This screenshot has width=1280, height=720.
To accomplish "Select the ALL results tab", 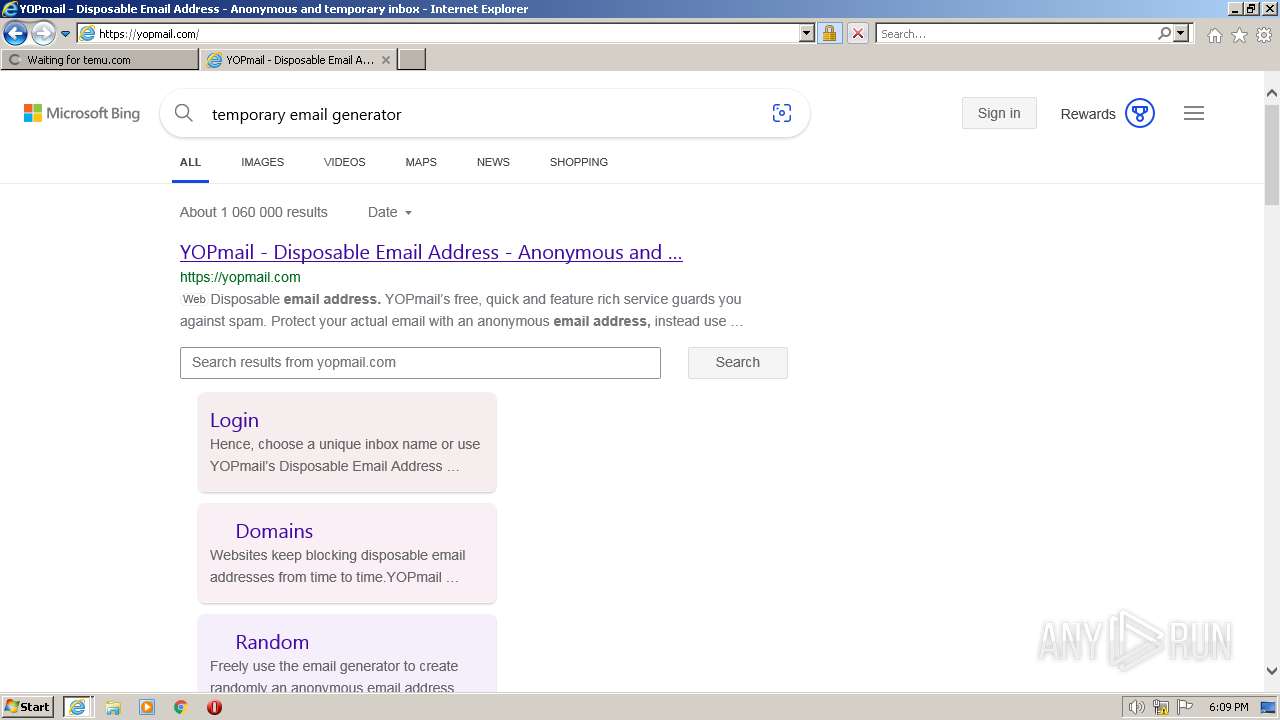I will coord(190,162).
